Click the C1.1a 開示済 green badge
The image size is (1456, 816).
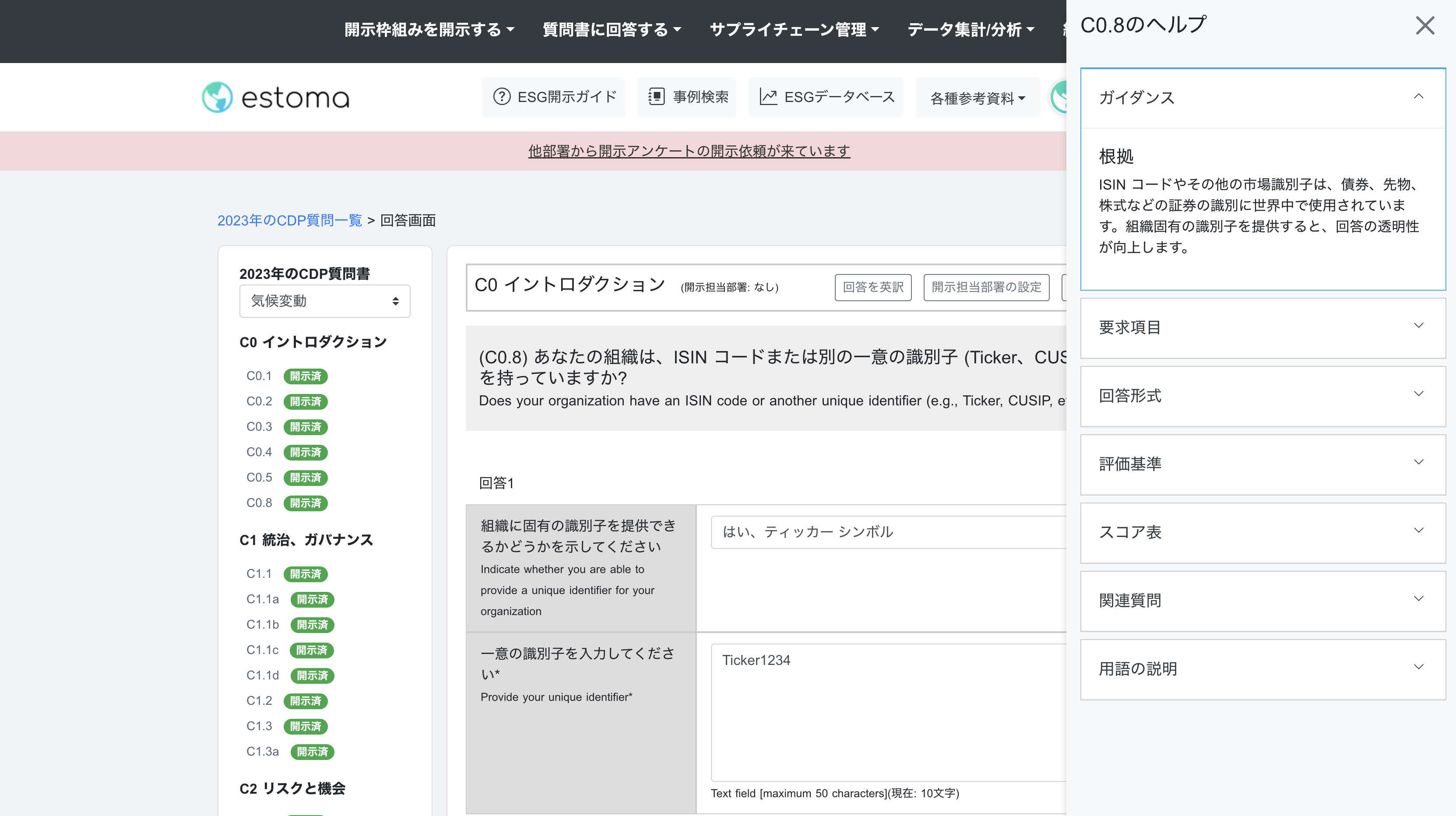coord(312,599)
